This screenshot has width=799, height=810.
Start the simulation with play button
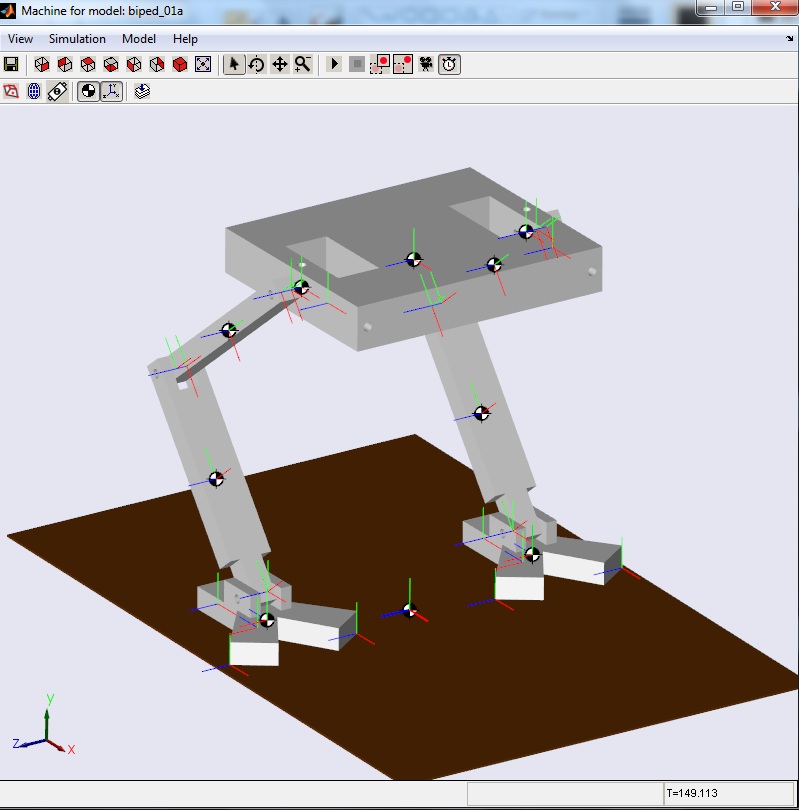(334, 64)
